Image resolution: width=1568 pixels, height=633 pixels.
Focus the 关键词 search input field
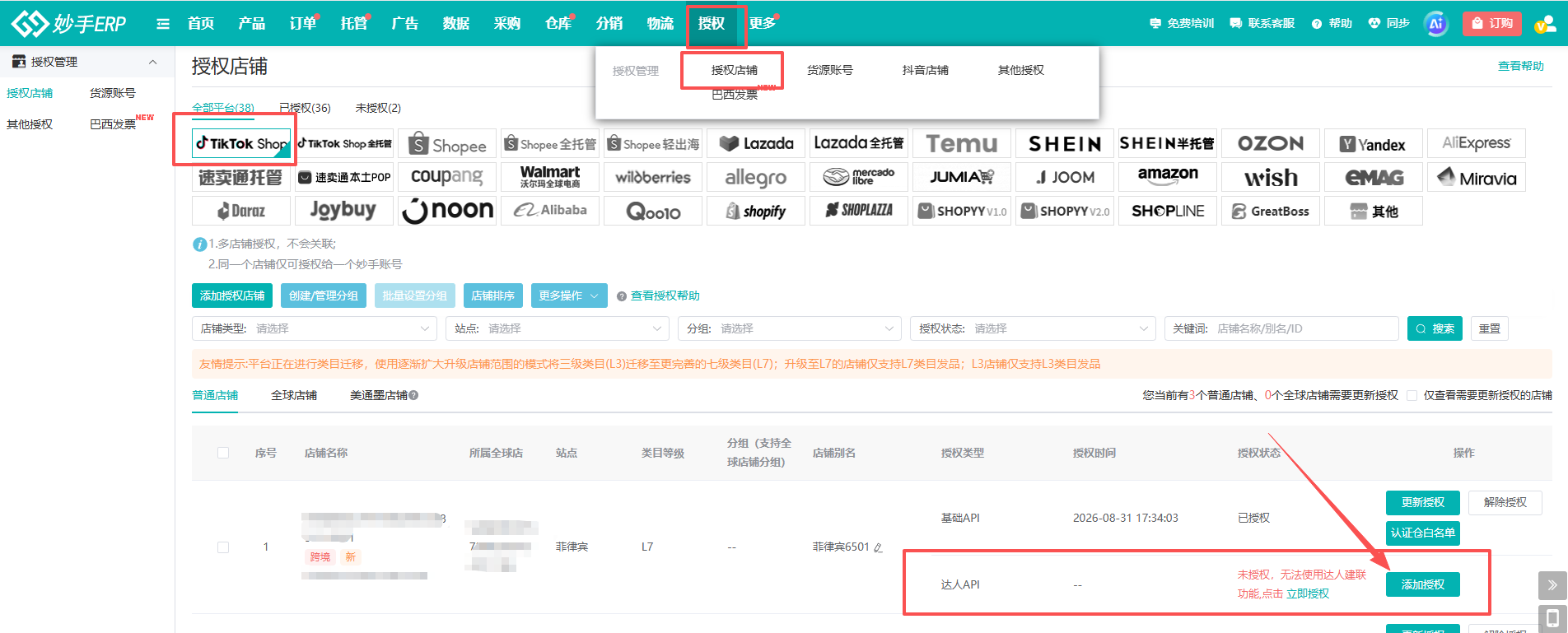point(1281,328)
